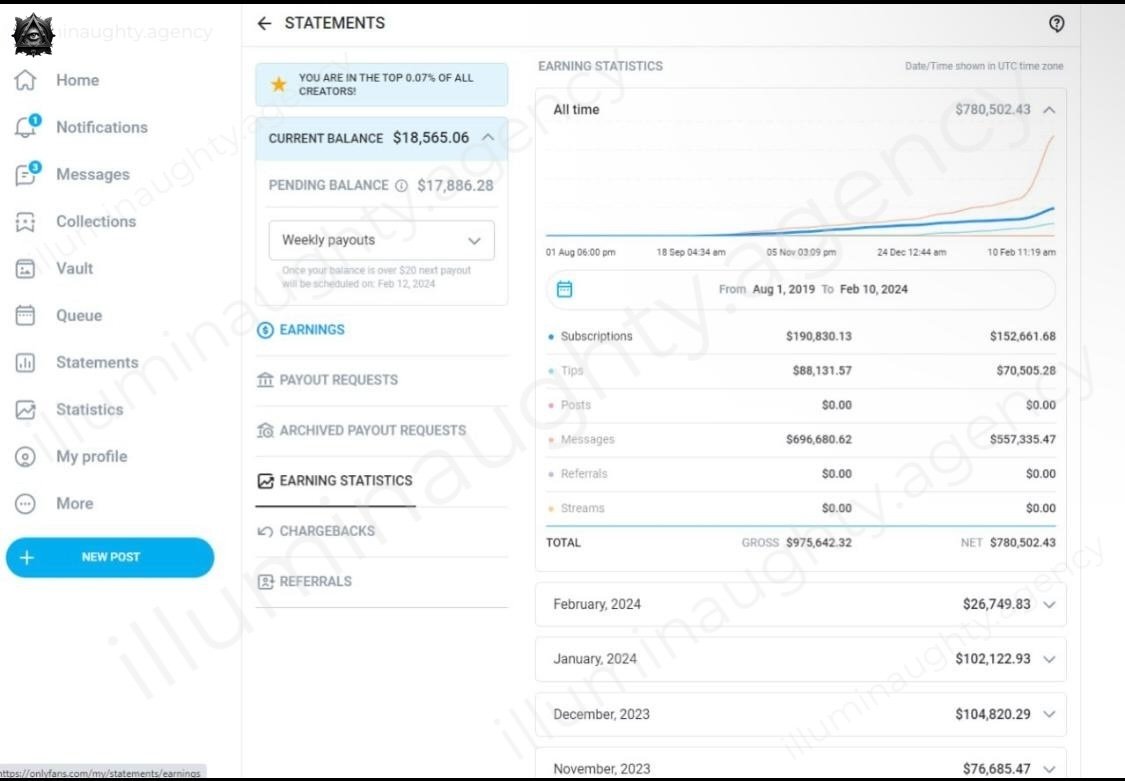This screenshot has width=1125, height=781.
Task: Expand the February, 2024 row
Action: 801,605
